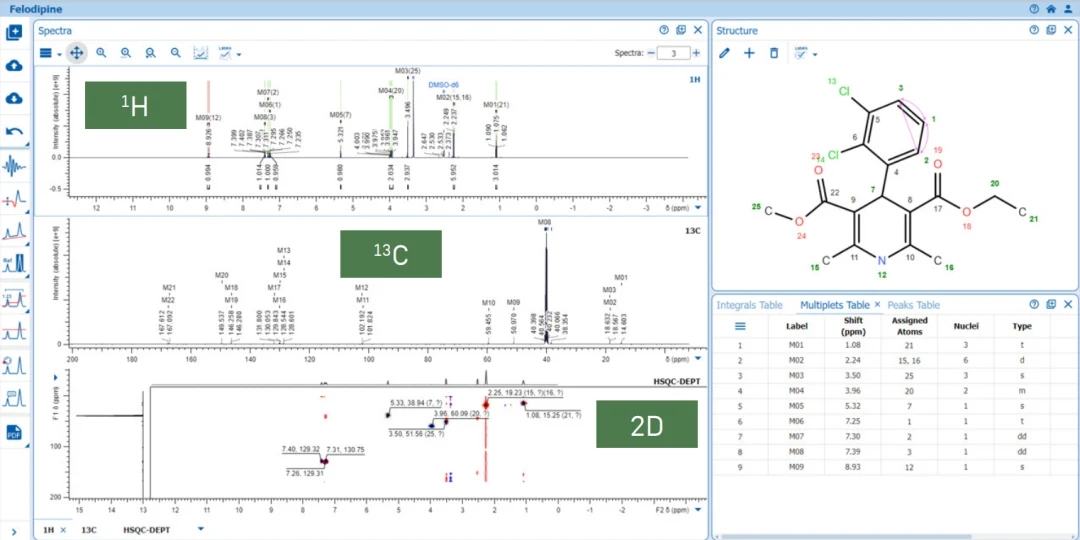Expand the HSQC-DEPT spectrum options arrow
Image resolution: width=1080 pixels, height=540 pixels.
pyautogui.click(x=698, y=510)
